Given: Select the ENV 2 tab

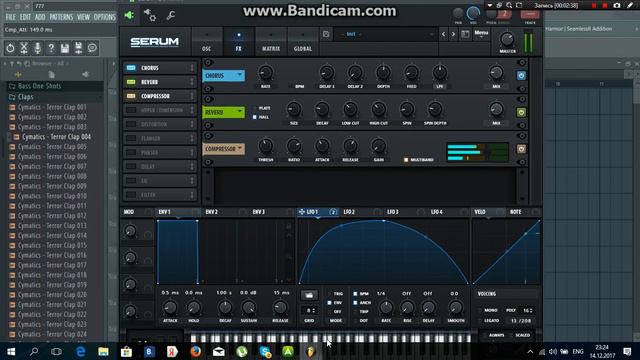Looking at the screenshot, I should point(211,212).
